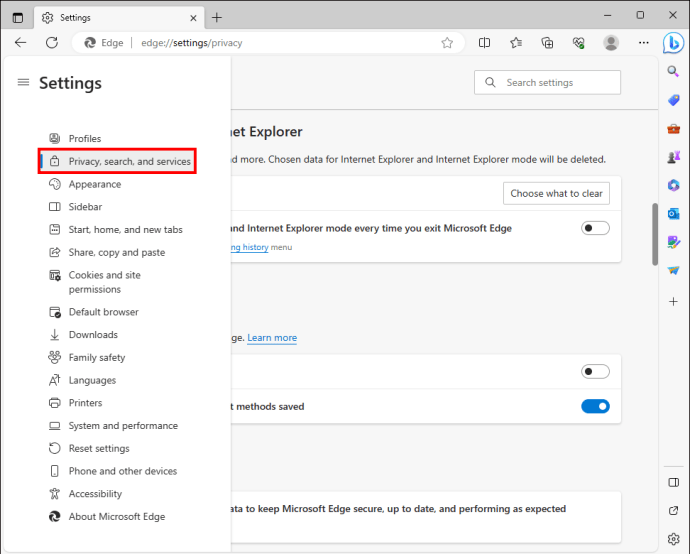Open sidebar Search magnifier icon

[x=673, y=71]
